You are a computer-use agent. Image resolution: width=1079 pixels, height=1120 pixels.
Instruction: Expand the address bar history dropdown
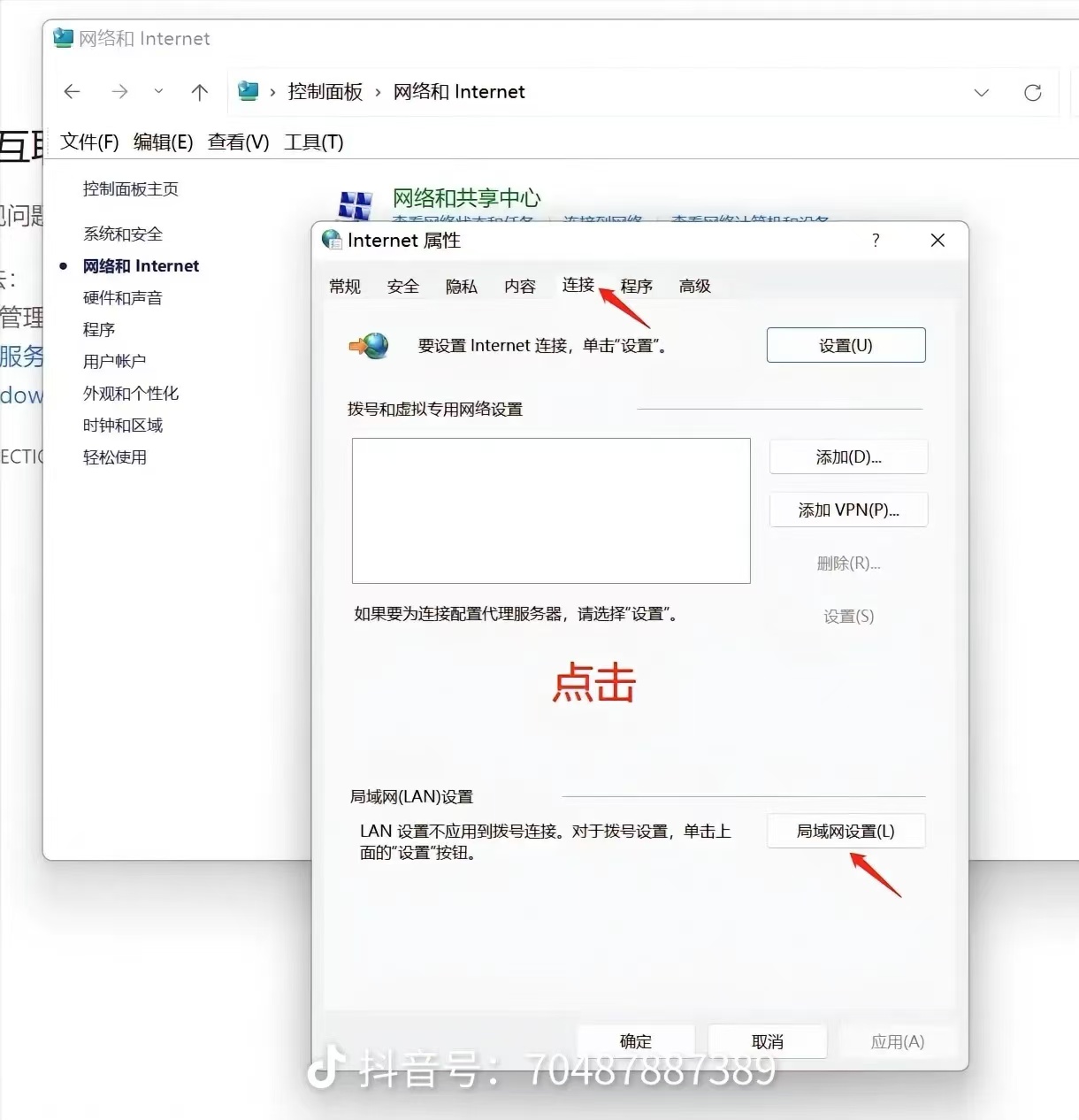(981, 93)
